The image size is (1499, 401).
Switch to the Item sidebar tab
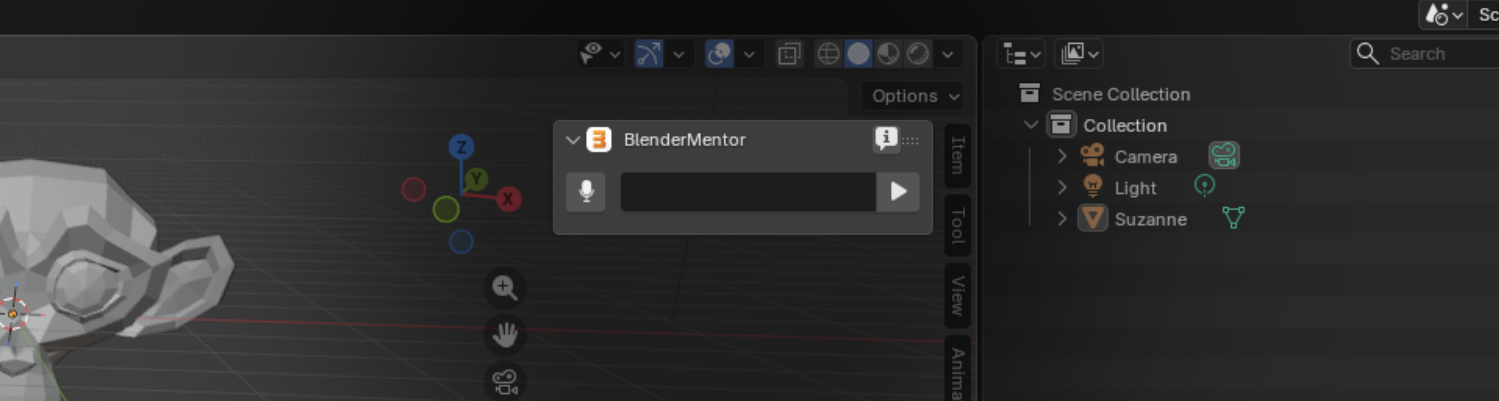tap(957, 155)
